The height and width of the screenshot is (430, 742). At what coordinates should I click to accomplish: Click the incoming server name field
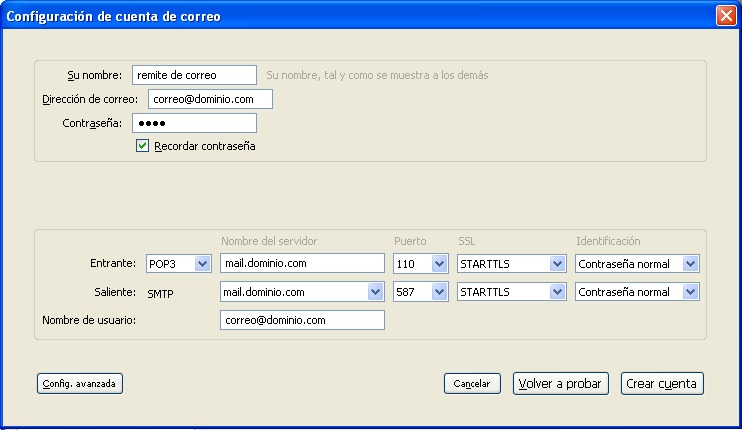tap(302, 263)
